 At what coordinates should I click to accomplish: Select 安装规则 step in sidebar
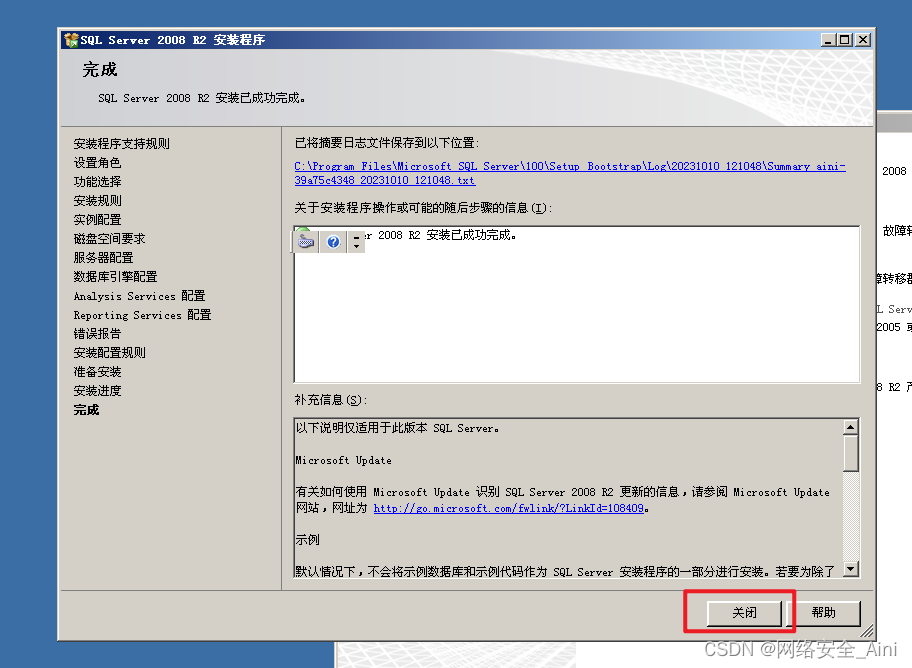pyautogui.click(x=97, y=201)
